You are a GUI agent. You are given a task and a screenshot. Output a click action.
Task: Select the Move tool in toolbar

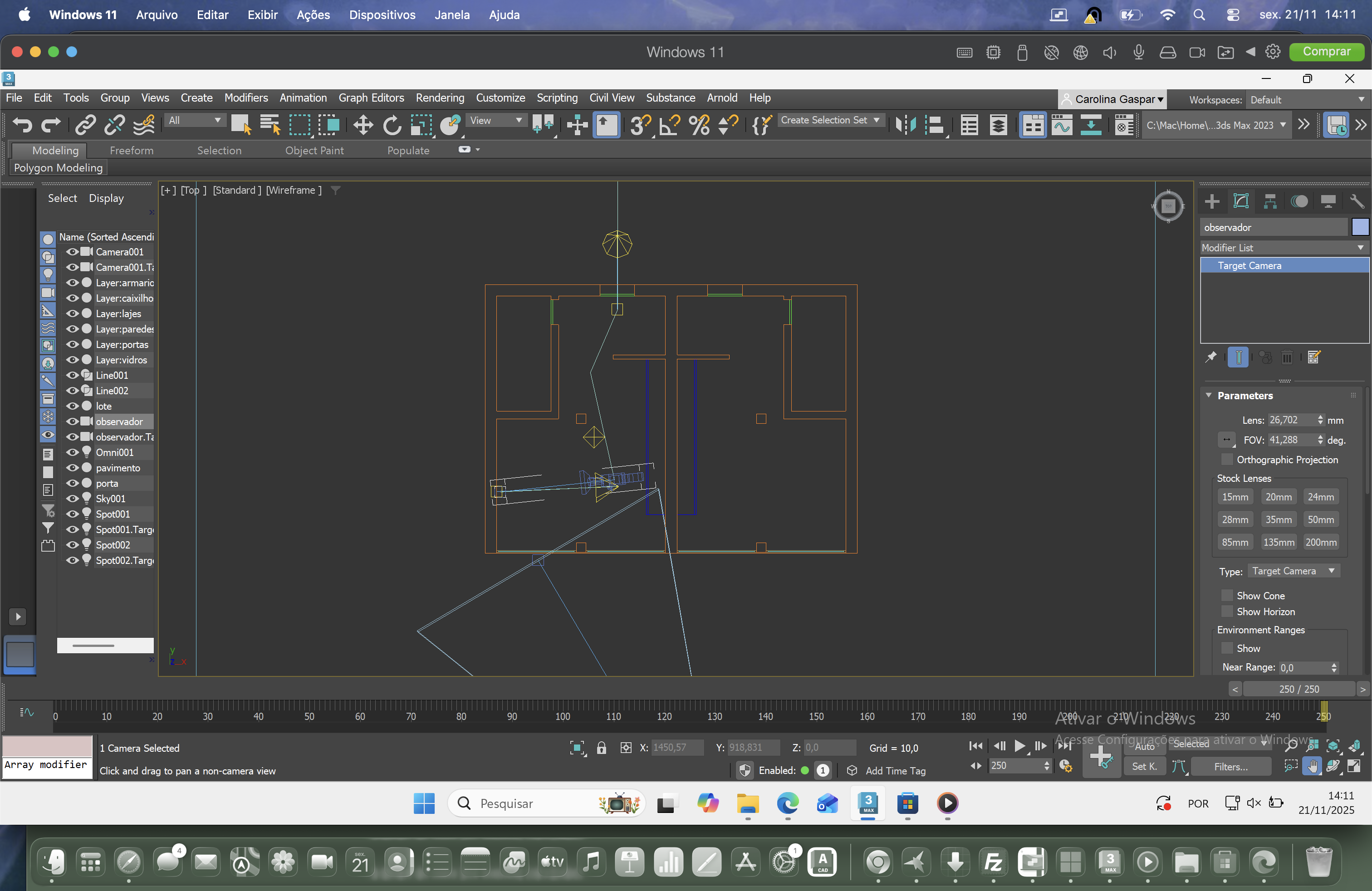(x=363, y=125)
